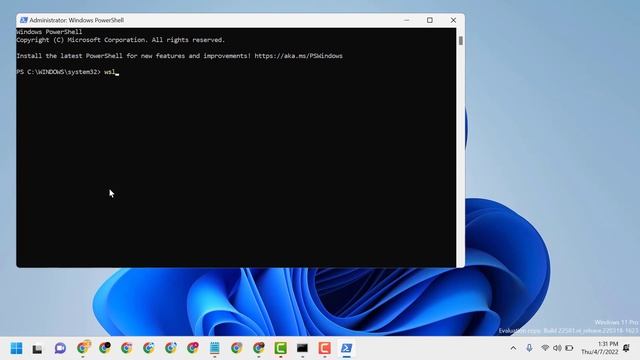Open the green Camtasia taskbar icon
Viewport: 640px width, 360px height.
pos(280,348)
